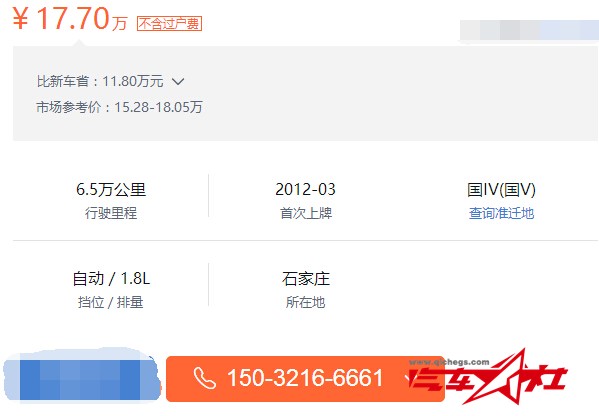This screenshot has height=416, width=599.
Task: Click the 6.5万公里 mileage value
Action: pos(111,189)
